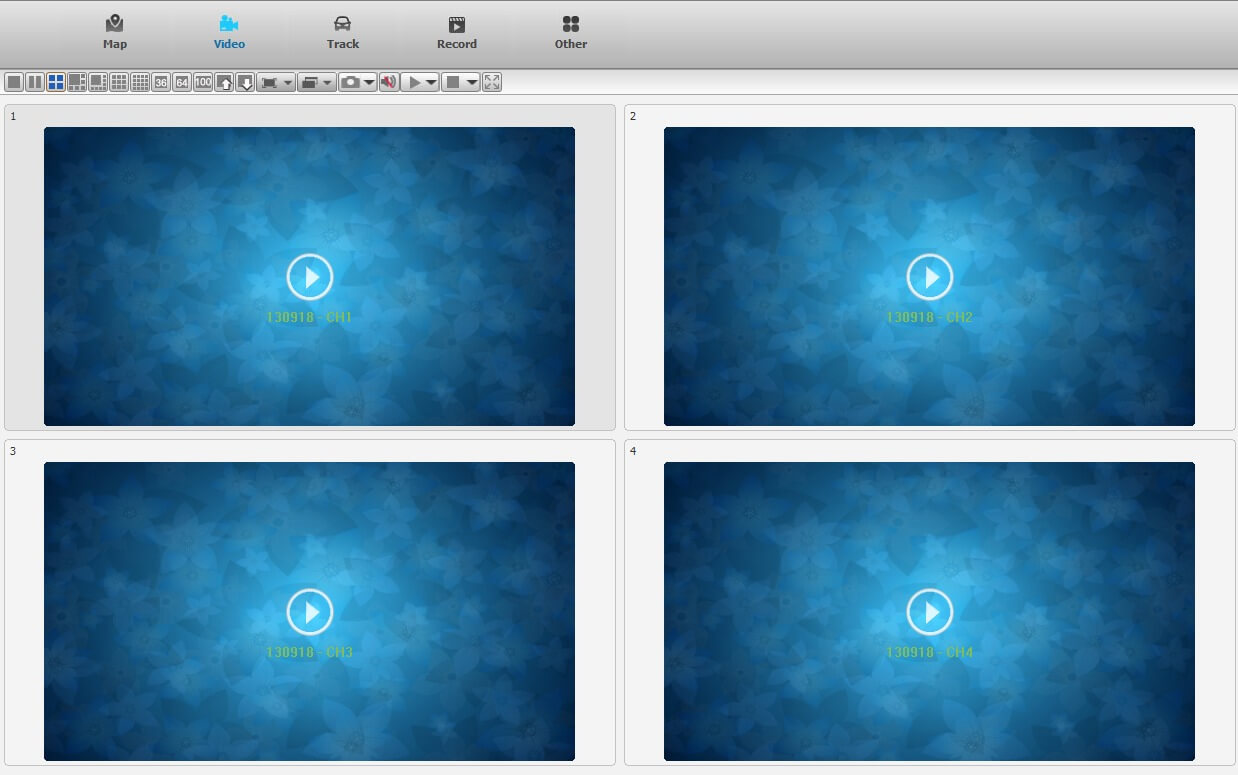Viewport: 1238px width, 775px height.
Task: Select the 3x3 nine-window grid layout
Action: point(119,82)
